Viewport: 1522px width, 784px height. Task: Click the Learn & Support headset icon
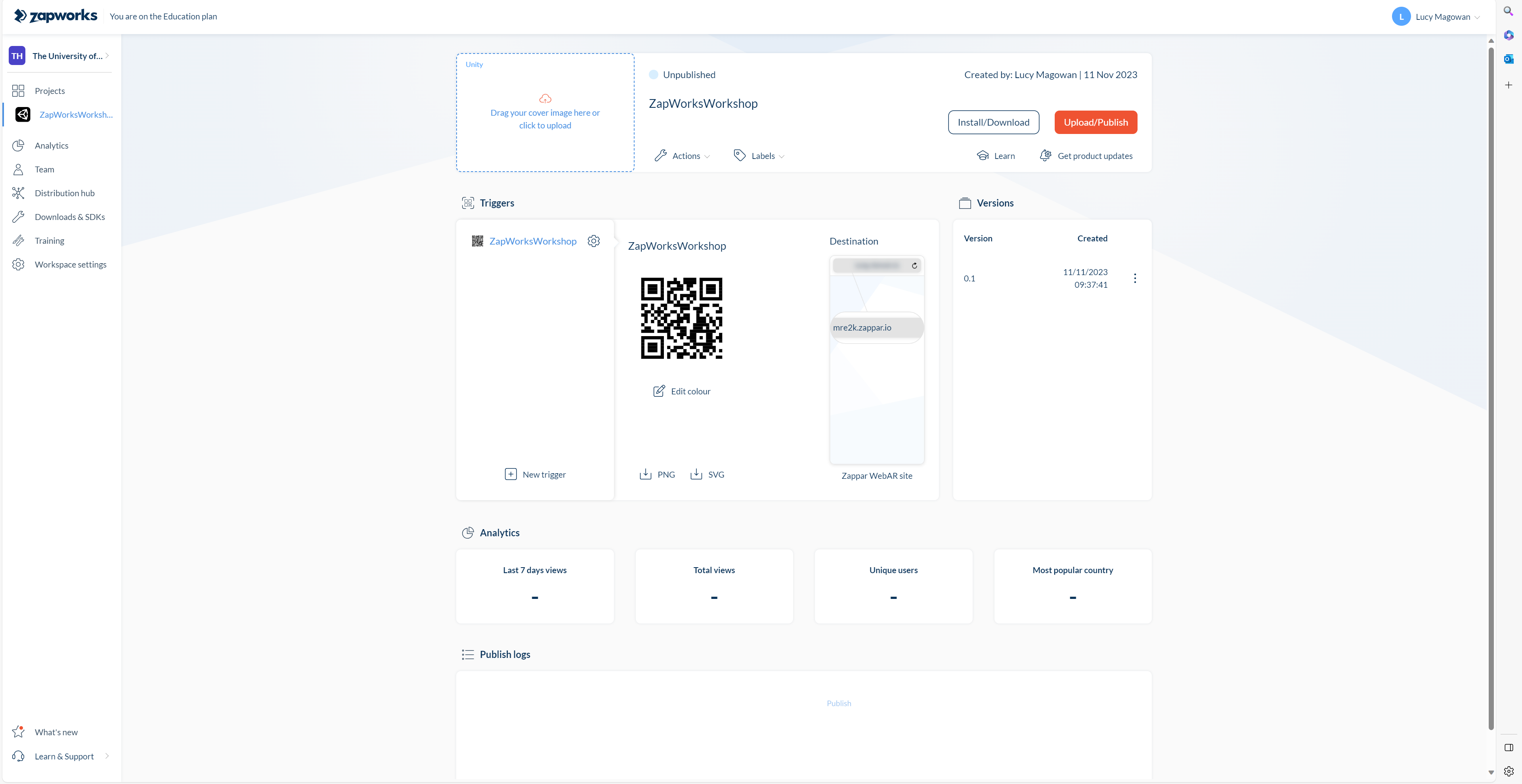click(x=18, y=756)
